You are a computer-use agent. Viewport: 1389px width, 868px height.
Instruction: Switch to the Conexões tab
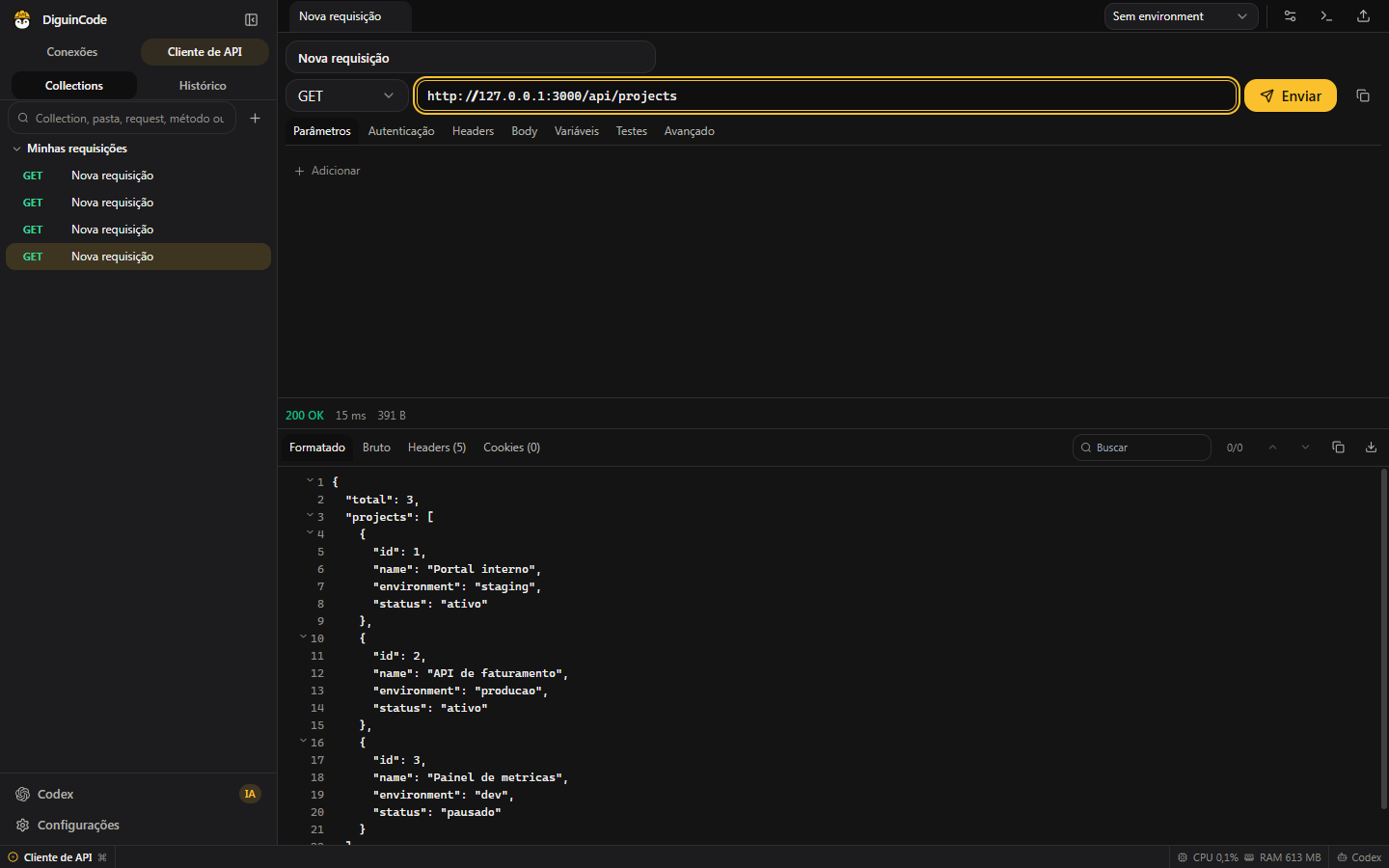pyautogui.click(x=72, y=52)
